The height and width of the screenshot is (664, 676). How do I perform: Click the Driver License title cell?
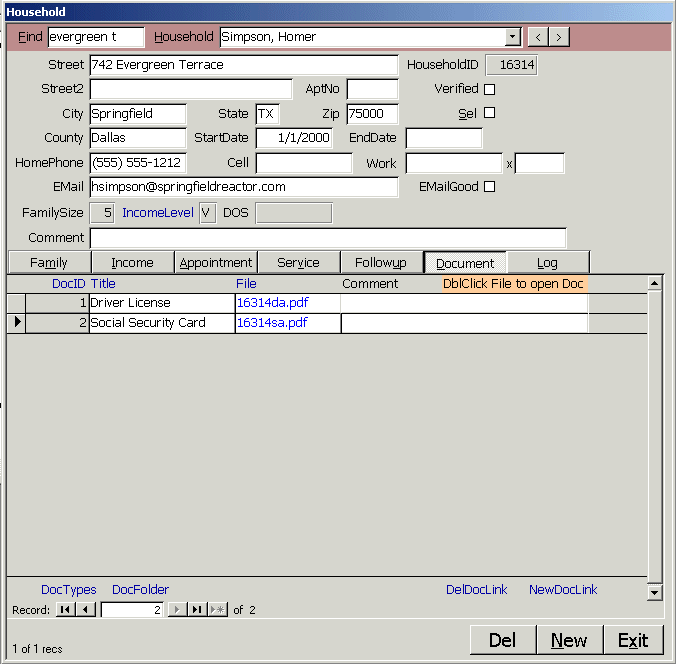(x=162, y=303)
